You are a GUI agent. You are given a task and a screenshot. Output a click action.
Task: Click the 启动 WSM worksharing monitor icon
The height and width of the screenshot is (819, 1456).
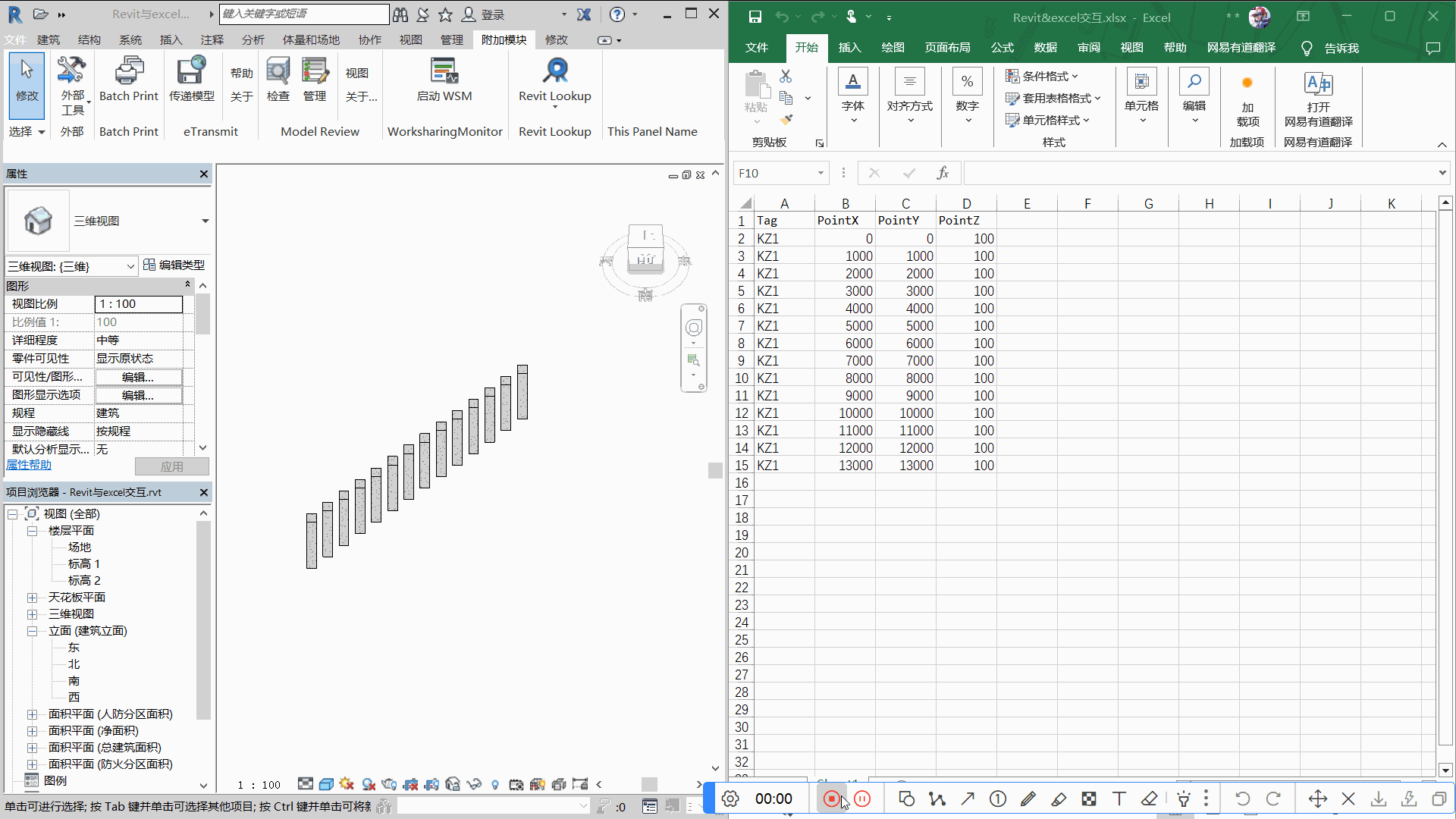click(444, 80)
